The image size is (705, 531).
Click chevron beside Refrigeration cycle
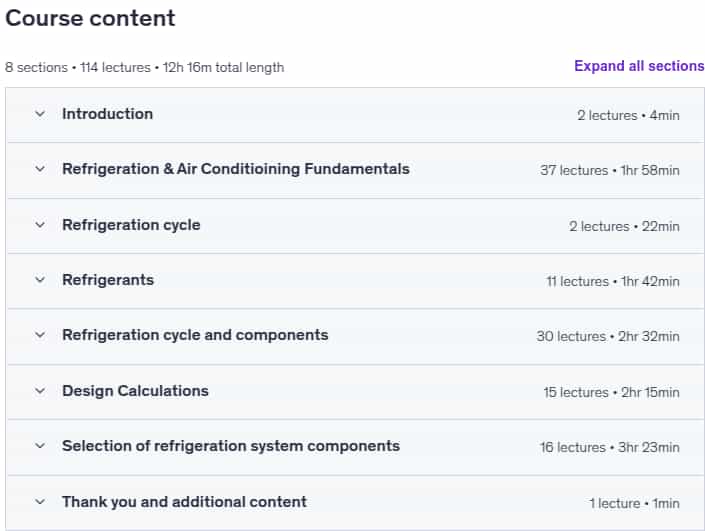(40, 225)
